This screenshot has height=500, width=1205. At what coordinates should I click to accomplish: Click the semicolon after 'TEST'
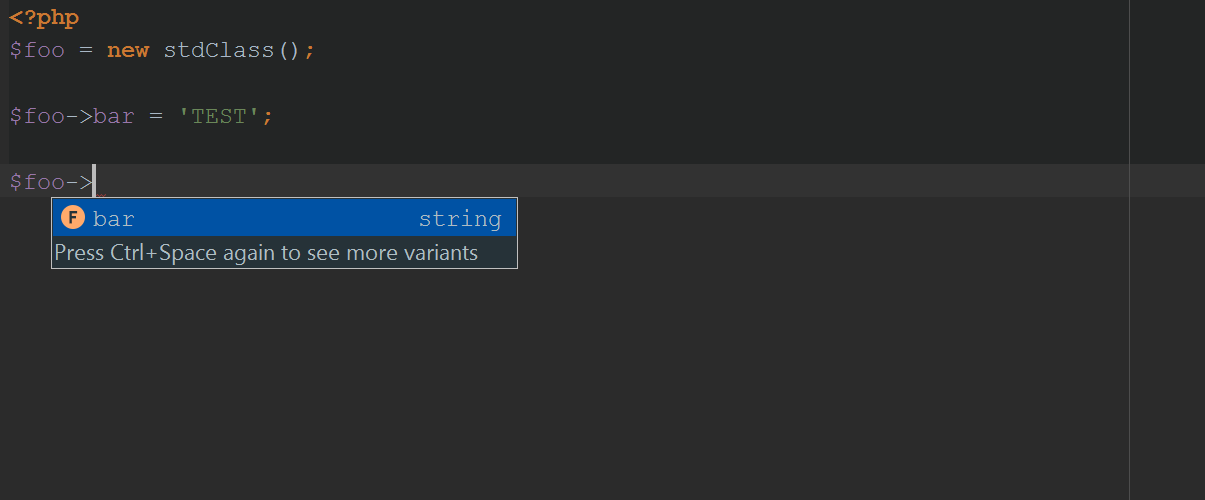tap(268, 117)
